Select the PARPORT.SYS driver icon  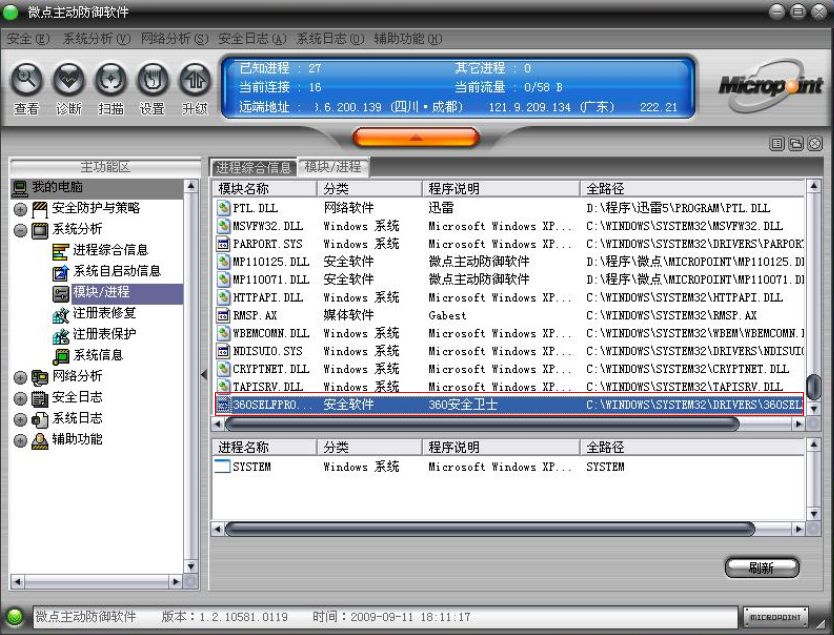click(x=223, y=244)
